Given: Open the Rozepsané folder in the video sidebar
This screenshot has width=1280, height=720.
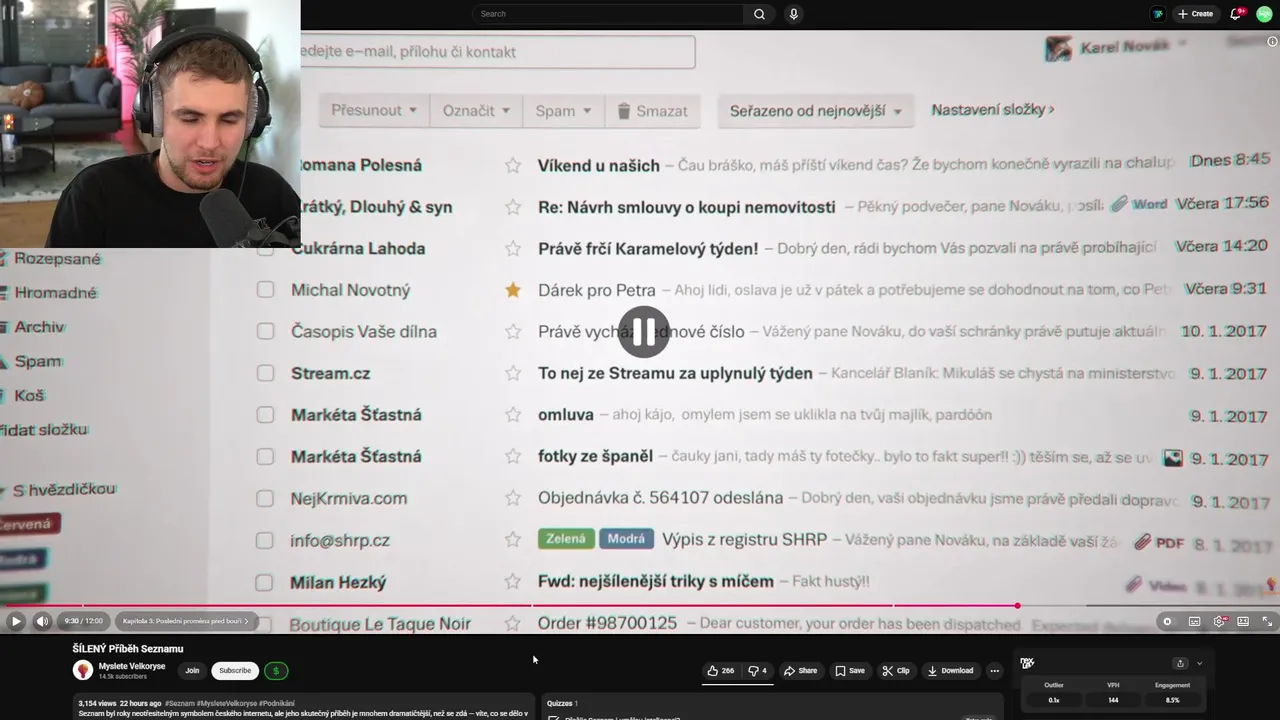Looking at the screenshot, I should [57, 259].
